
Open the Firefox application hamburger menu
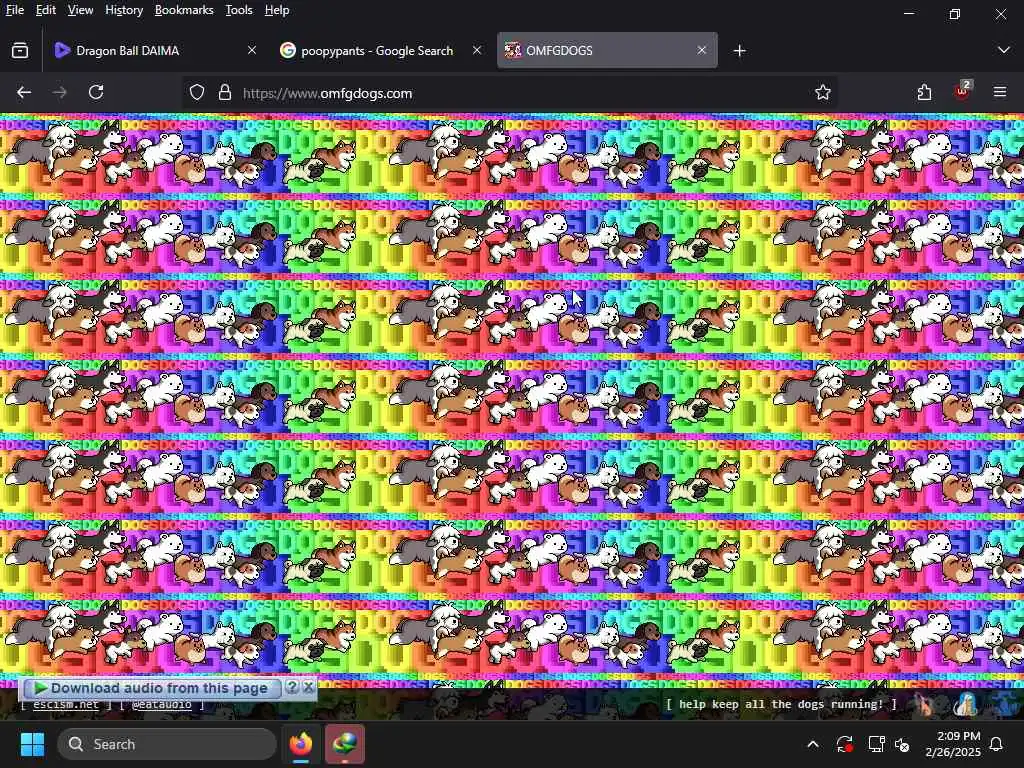click(1000, 93)
